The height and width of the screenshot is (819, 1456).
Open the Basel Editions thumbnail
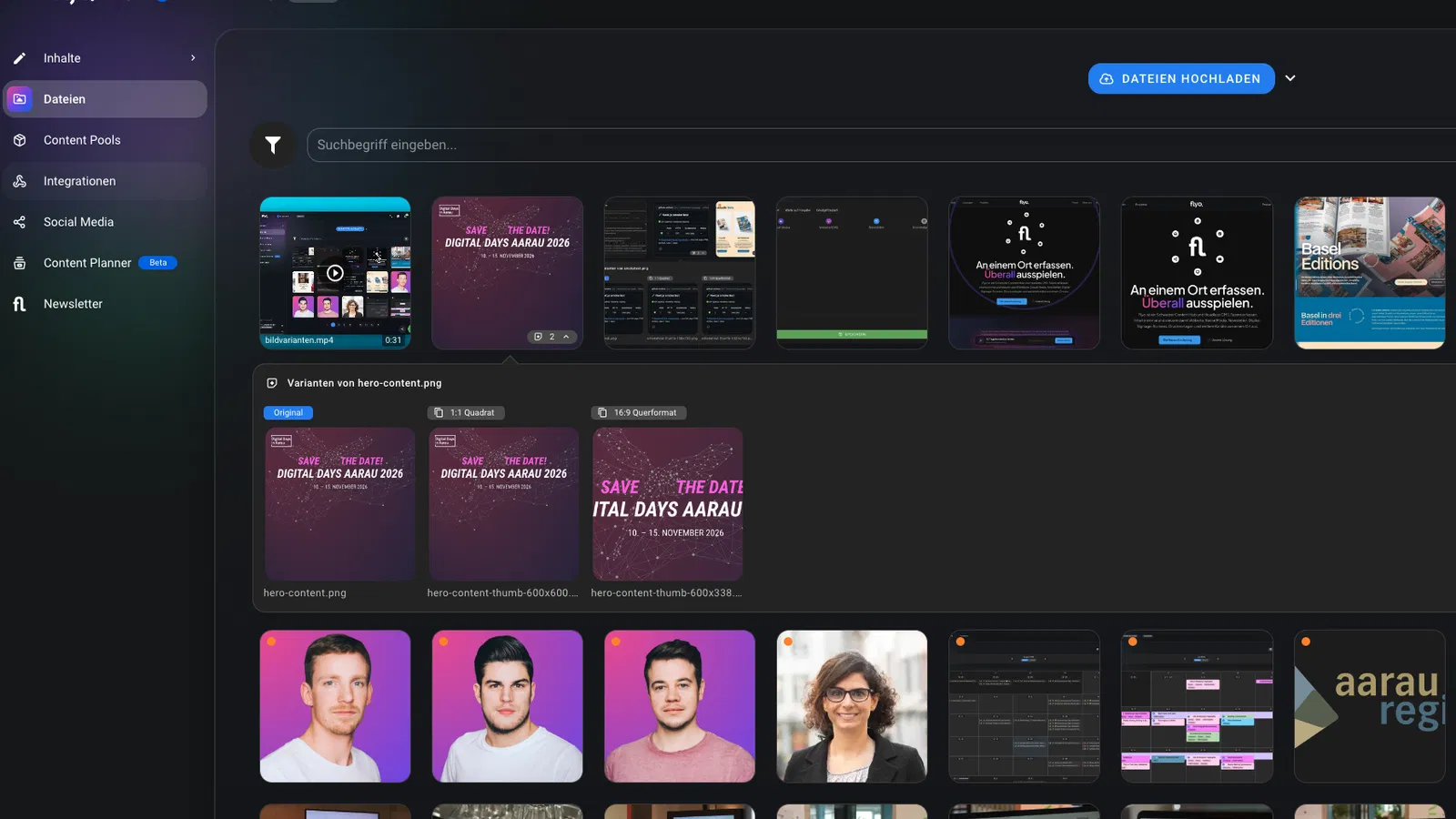(1370, 273)
